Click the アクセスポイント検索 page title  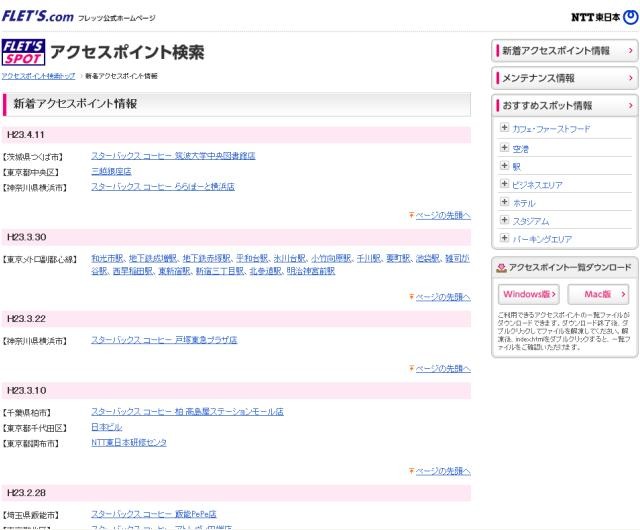click(127, 52)
